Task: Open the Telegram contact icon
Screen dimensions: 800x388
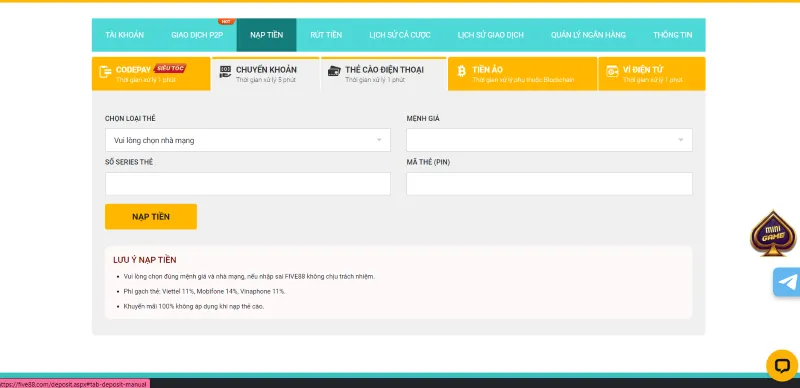Action: pyautogui.click(x=786, y=282)
